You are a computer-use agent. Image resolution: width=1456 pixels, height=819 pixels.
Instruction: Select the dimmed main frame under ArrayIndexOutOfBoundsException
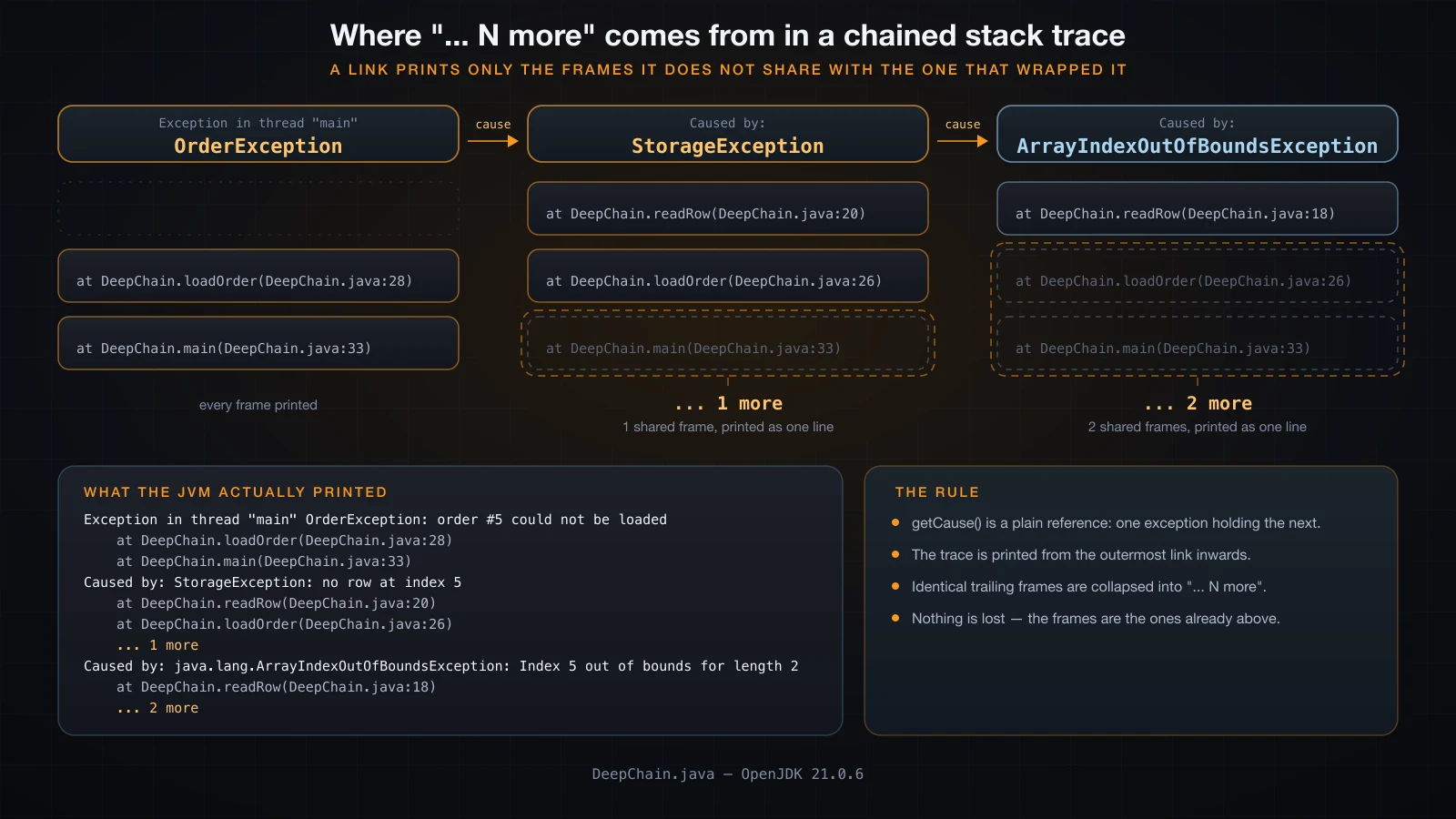click(x=1198, y=343)
